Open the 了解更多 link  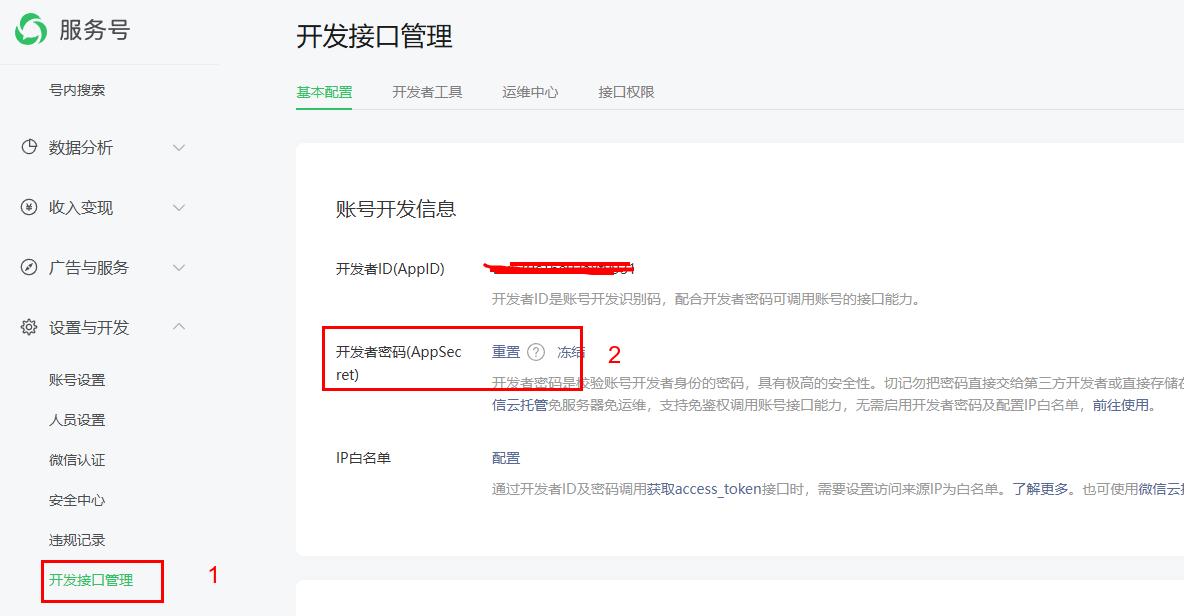[x=1039, y=489]
